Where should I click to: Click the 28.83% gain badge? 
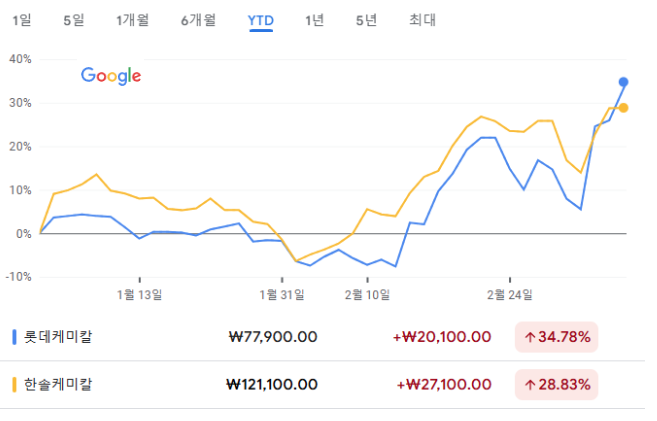(x=556, y=385)
